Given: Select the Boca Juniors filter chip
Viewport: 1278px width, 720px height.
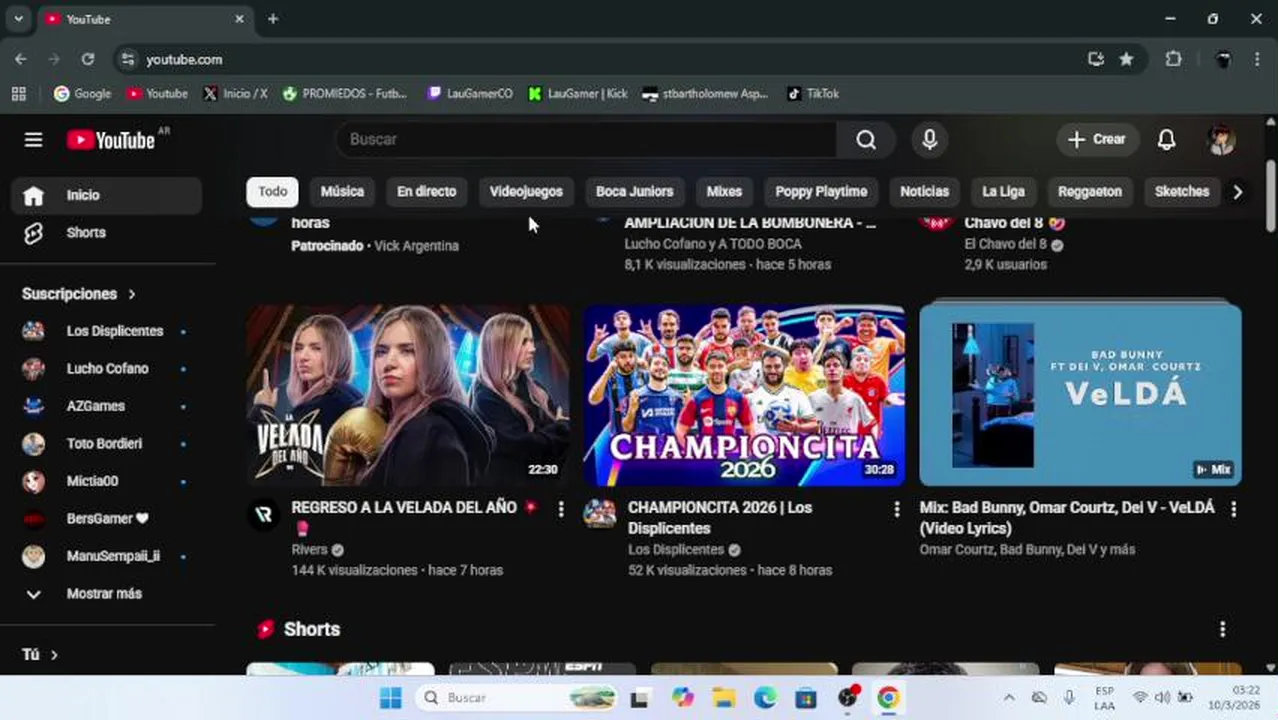Looking at the screenshot, I should point(634,191).
